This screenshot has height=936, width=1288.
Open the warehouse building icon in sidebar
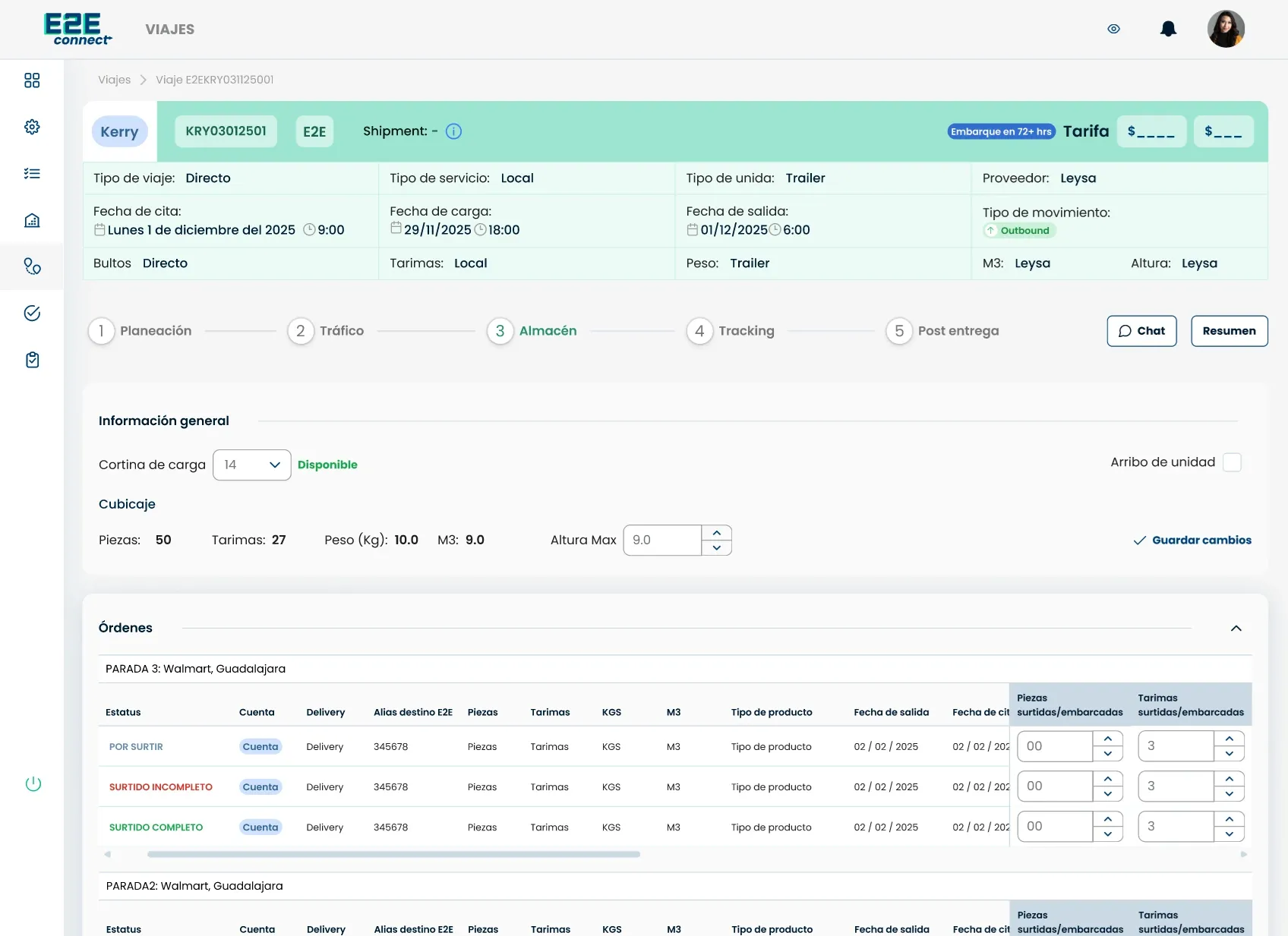tap(32, 220)
